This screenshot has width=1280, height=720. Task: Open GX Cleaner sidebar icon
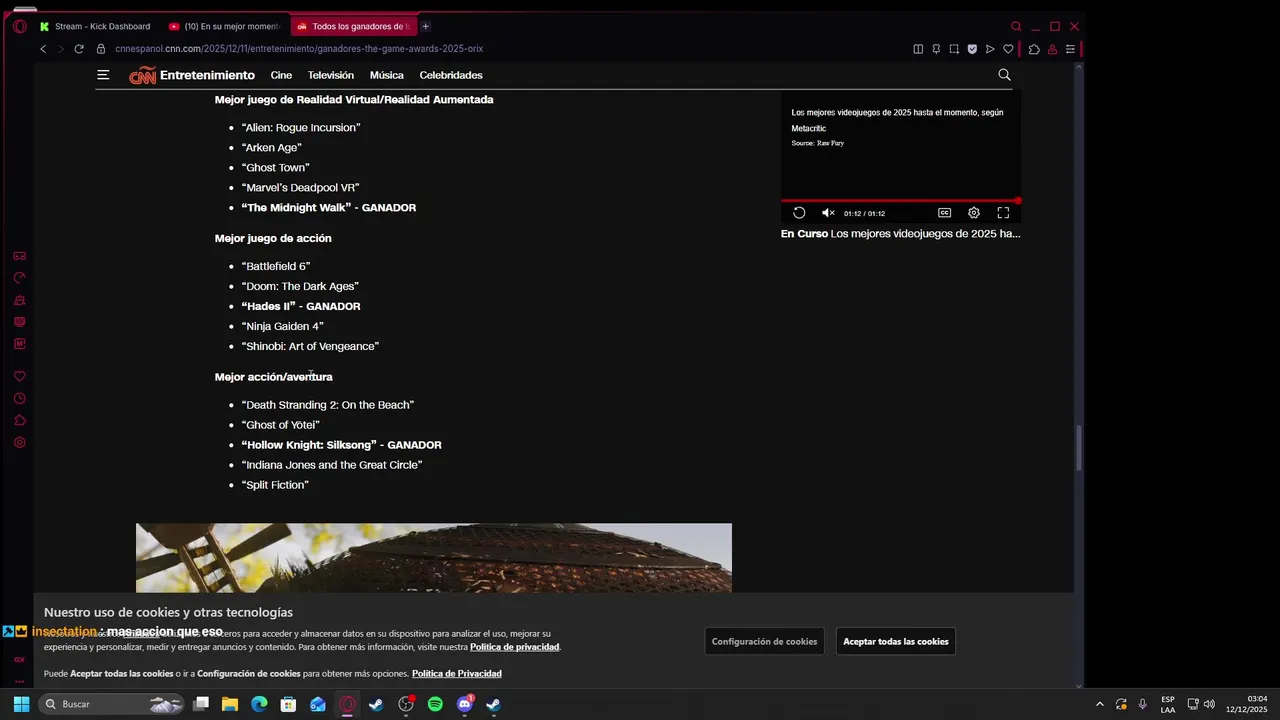(19, 300)
